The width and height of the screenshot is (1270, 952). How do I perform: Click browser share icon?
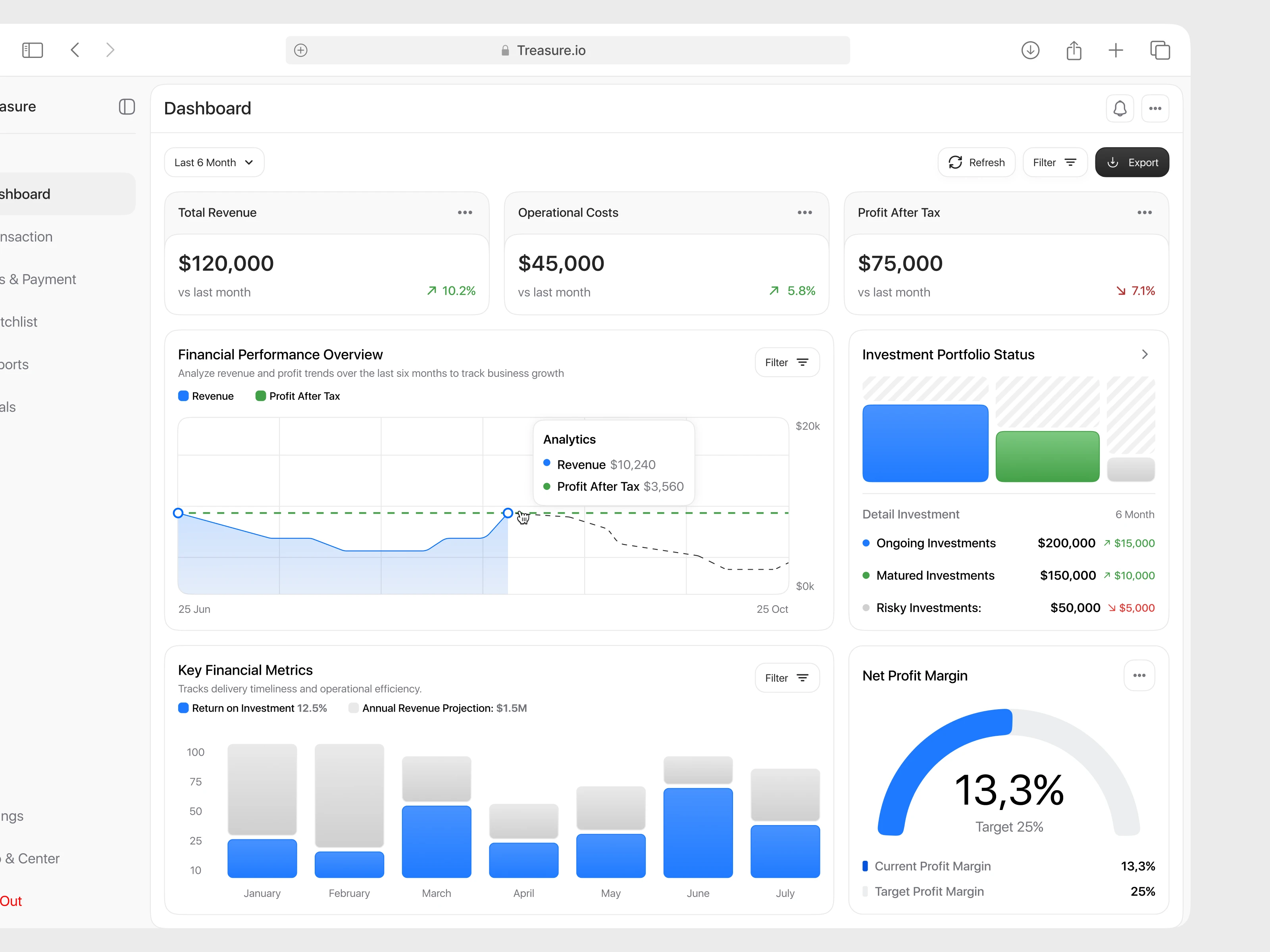(x=1074, y=50)
